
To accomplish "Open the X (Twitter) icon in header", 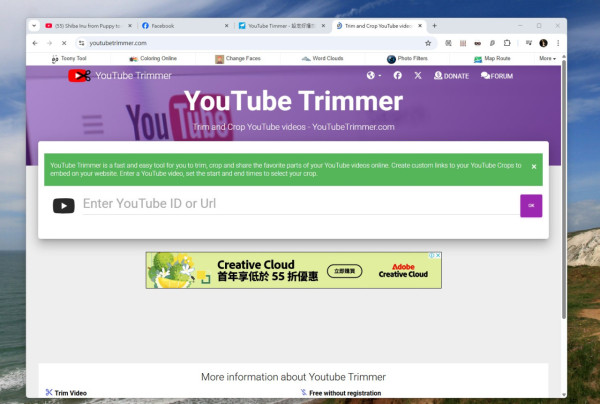I will (x=418, y=75).
